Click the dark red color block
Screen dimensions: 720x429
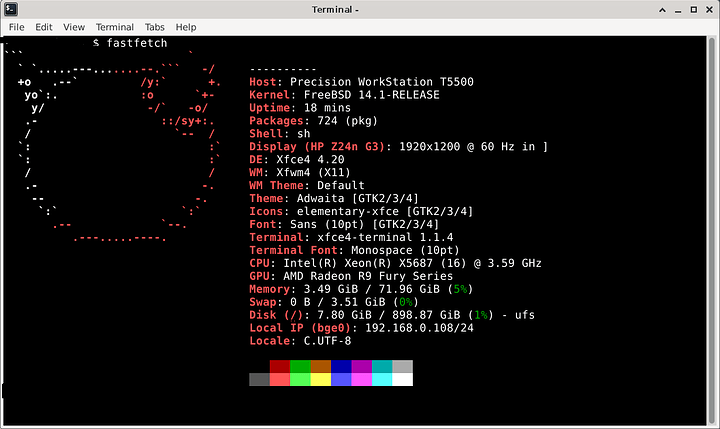pyautogui.click(x=279, y=367)
